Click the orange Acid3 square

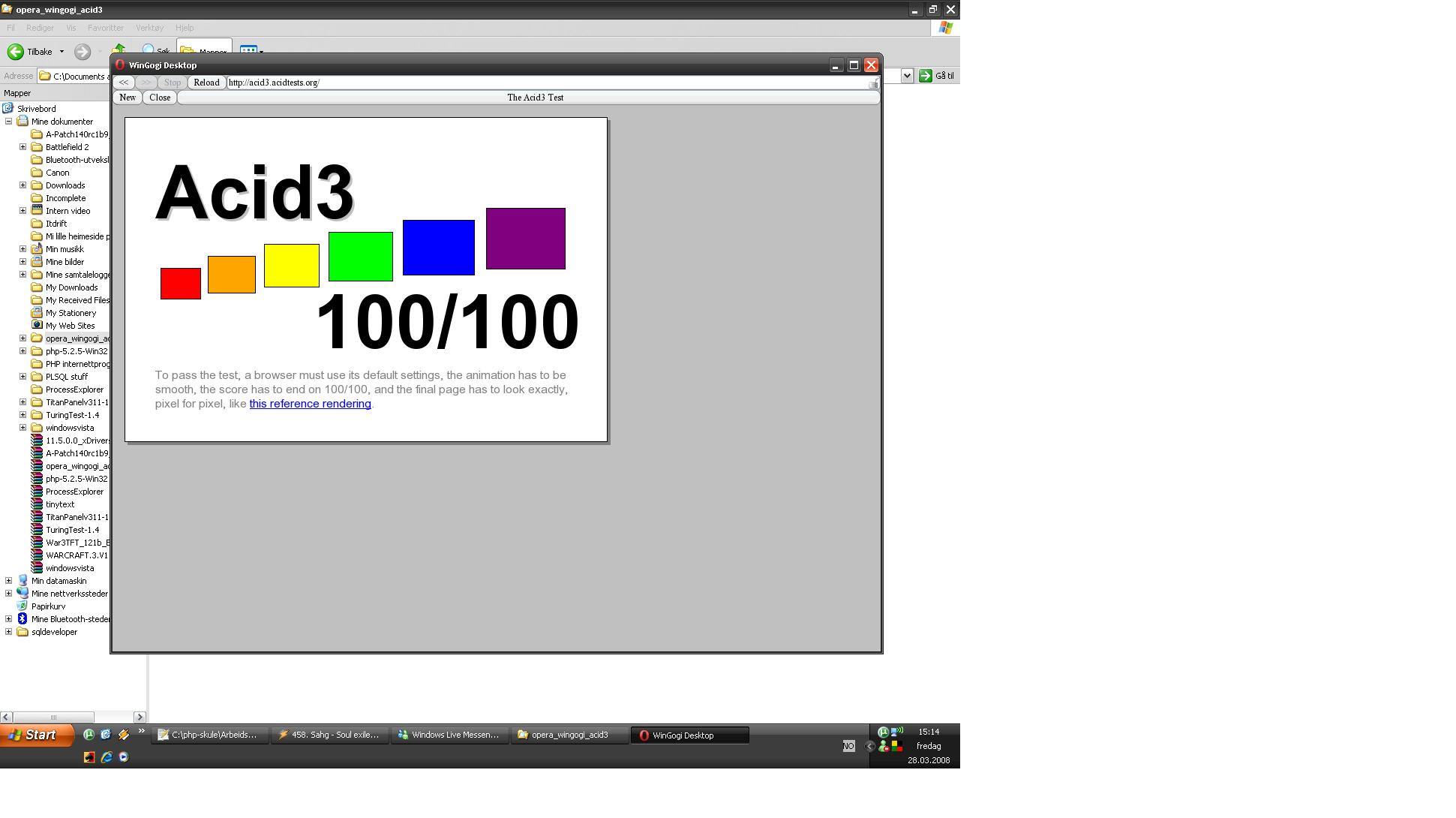click(232, 275)
